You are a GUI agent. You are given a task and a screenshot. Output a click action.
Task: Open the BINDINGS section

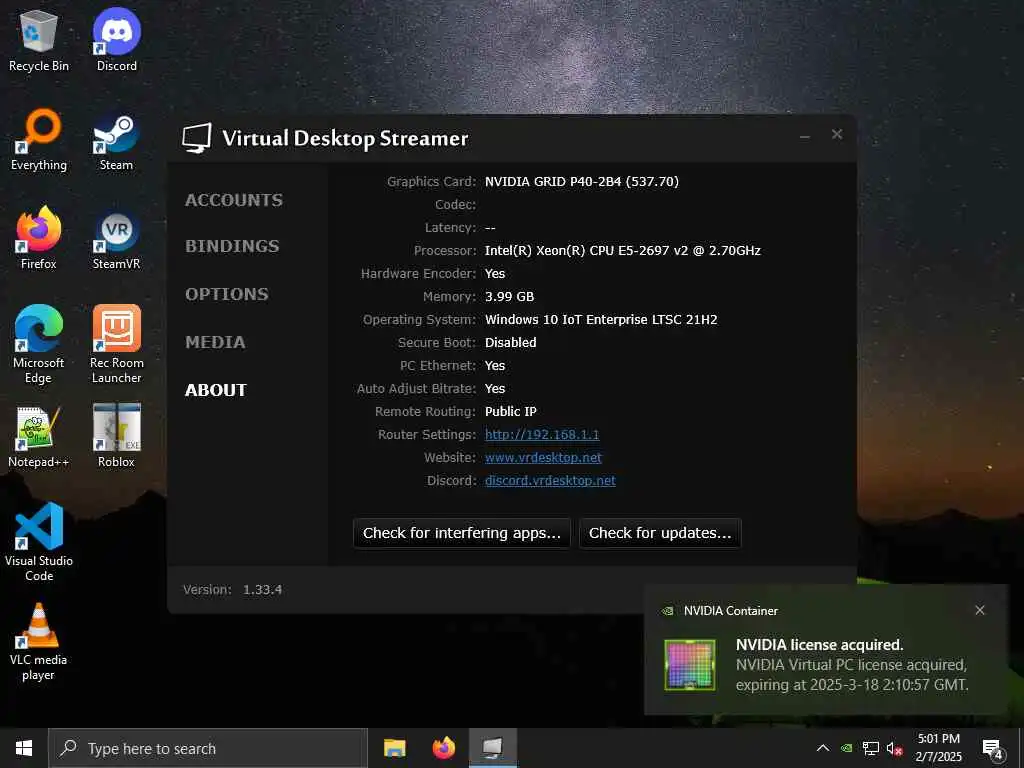pos(232,246)
